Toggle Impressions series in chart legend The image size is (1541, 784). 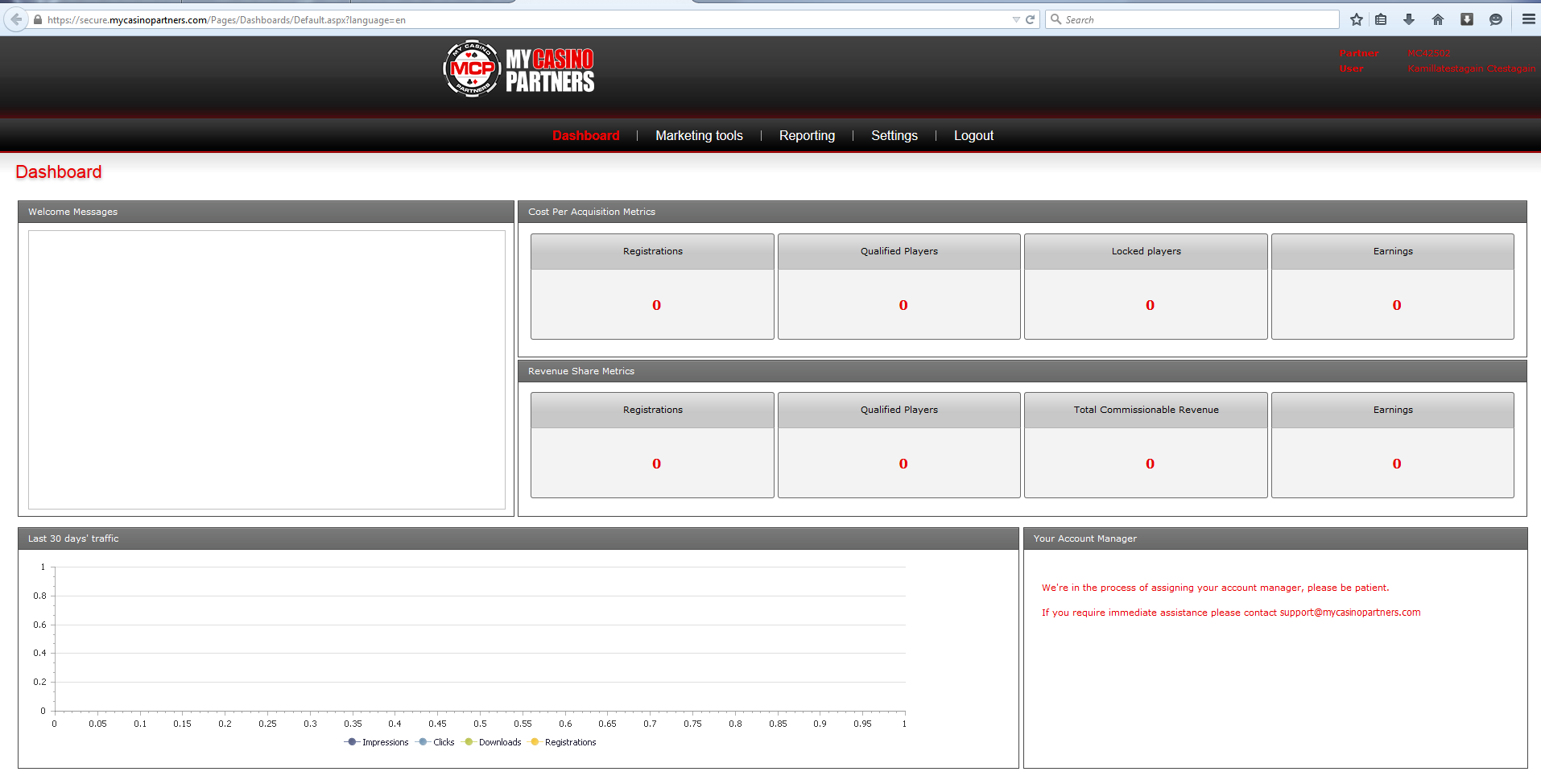pyautogui.click(x=376, y=742)
